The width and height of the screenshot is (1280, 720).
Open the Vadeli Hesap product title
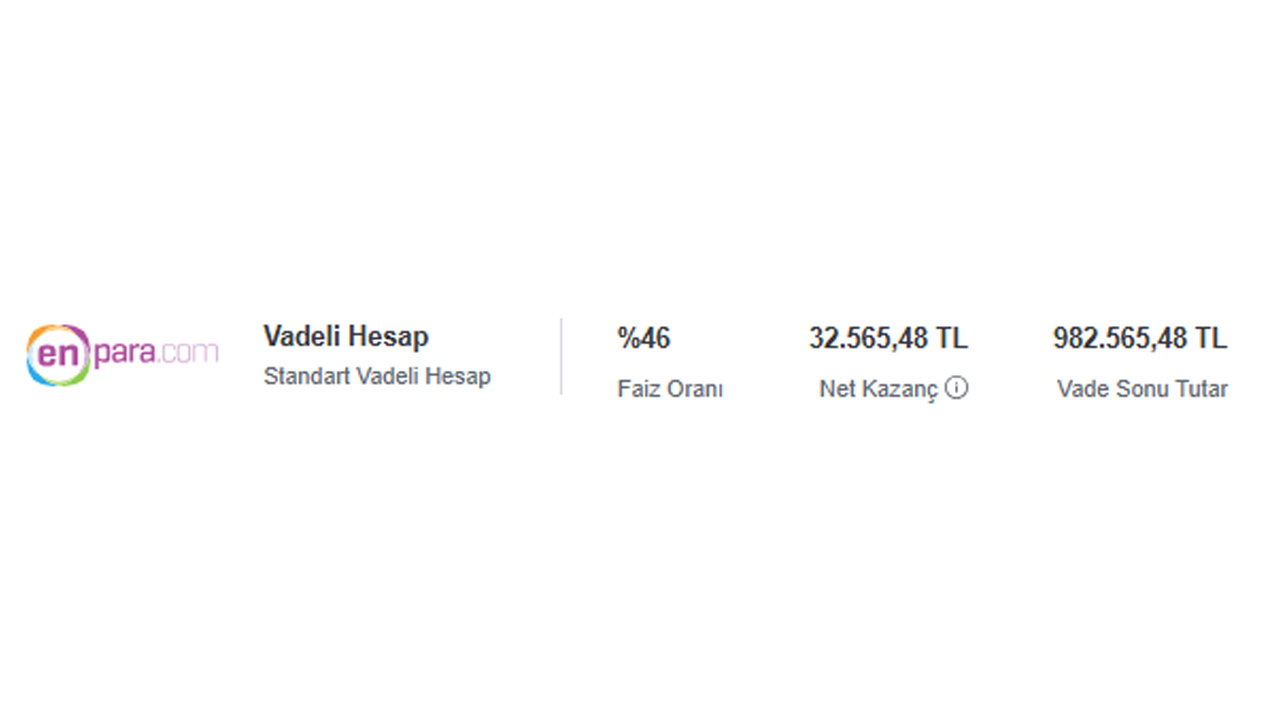pyautogui.click(x=346, y=336)
